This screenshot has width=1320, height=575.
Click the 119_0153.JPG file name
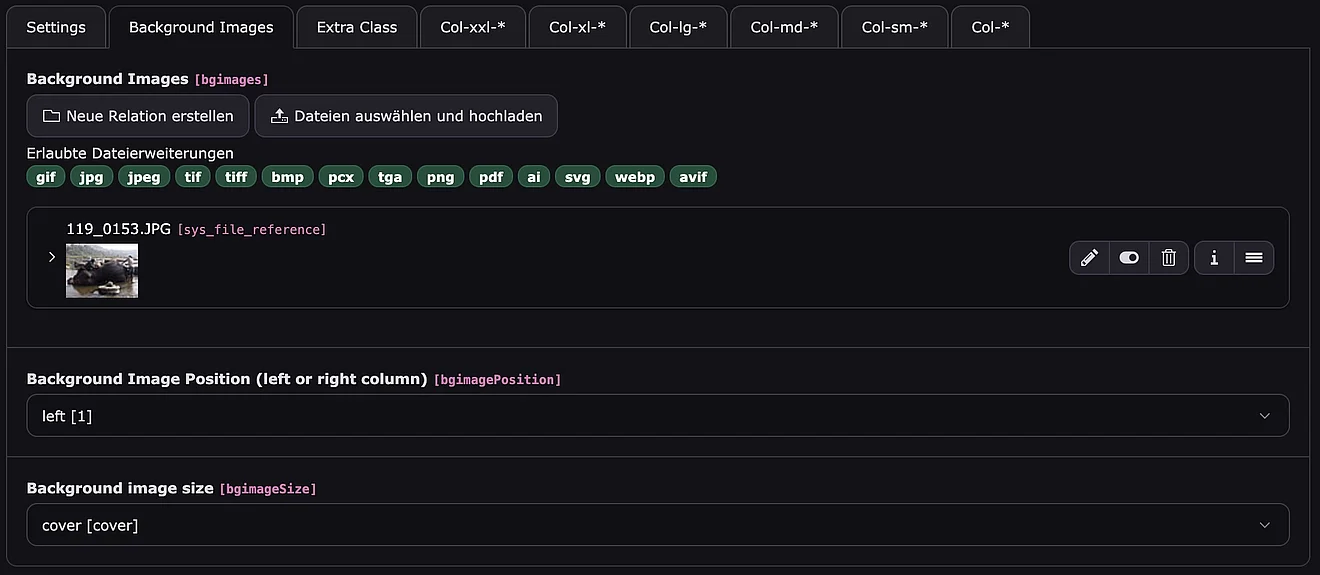pos(118,229)
